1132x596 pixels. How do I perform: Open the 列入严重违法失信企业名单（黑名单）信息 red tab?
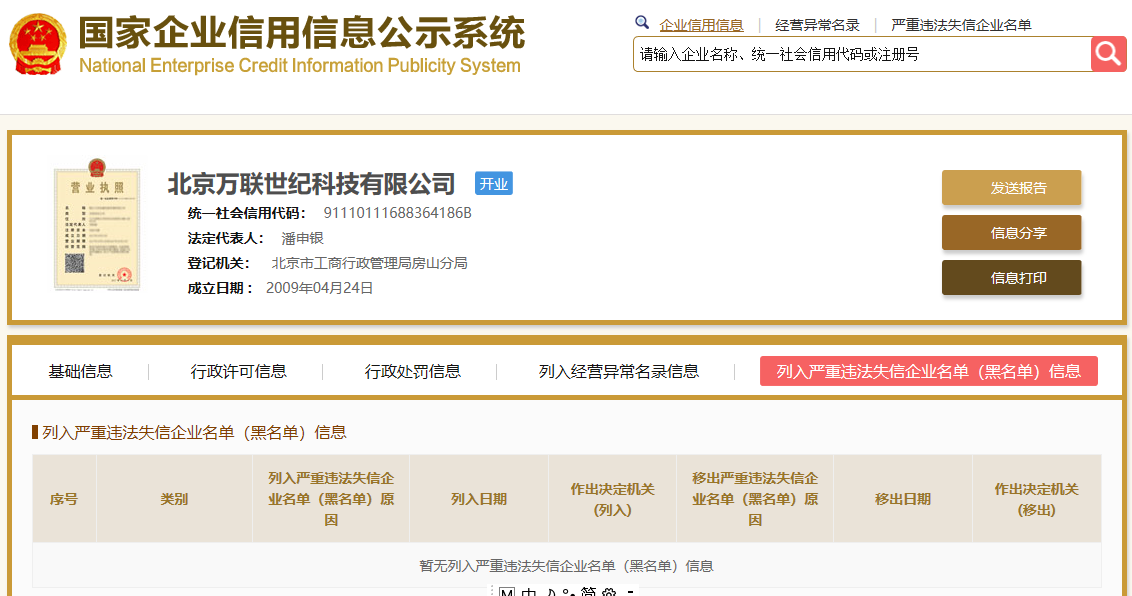(928, 371)
